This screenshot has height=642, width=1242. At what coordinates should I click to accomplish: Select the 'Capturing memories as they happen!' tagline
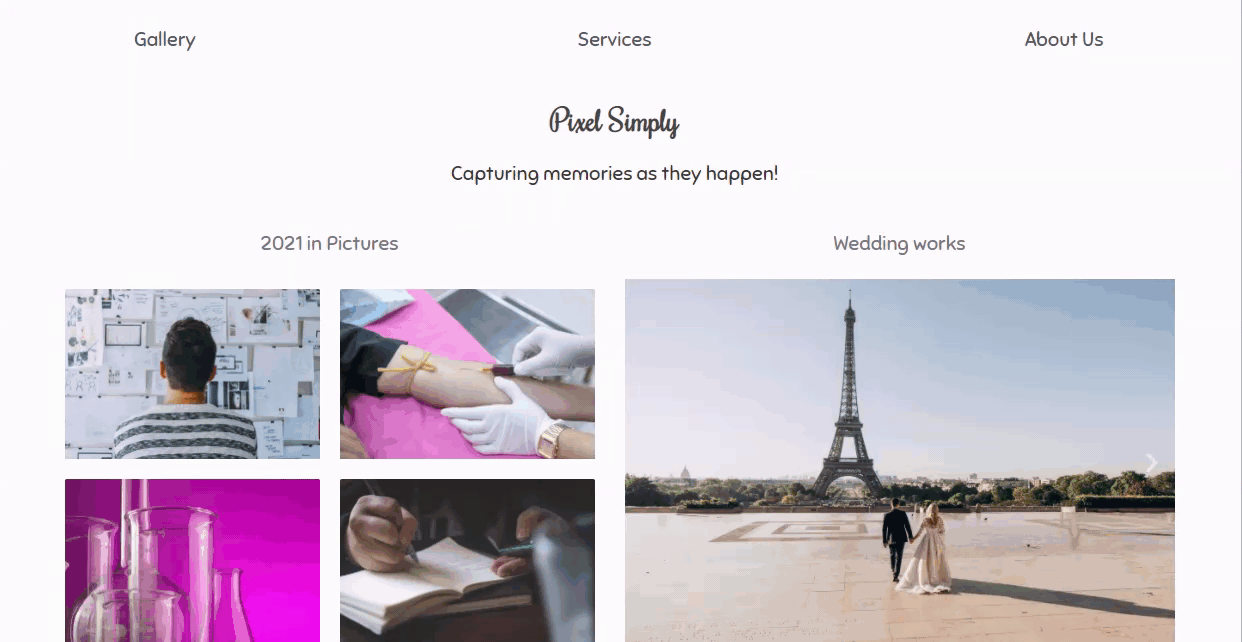coord(614,173)
